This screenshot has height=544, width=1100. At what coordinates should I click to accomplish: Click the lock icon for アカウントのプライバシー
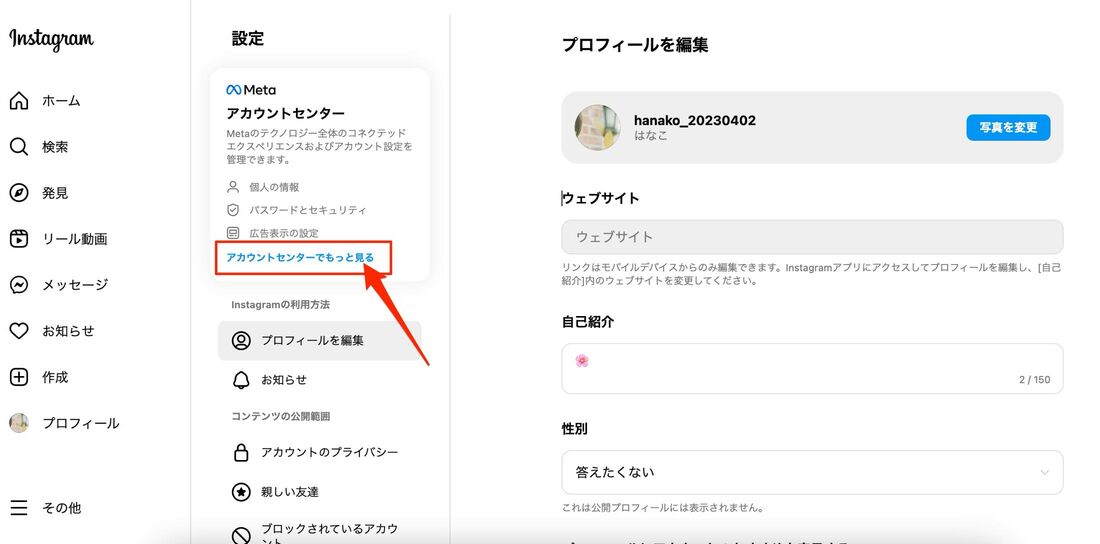point(241,452)
